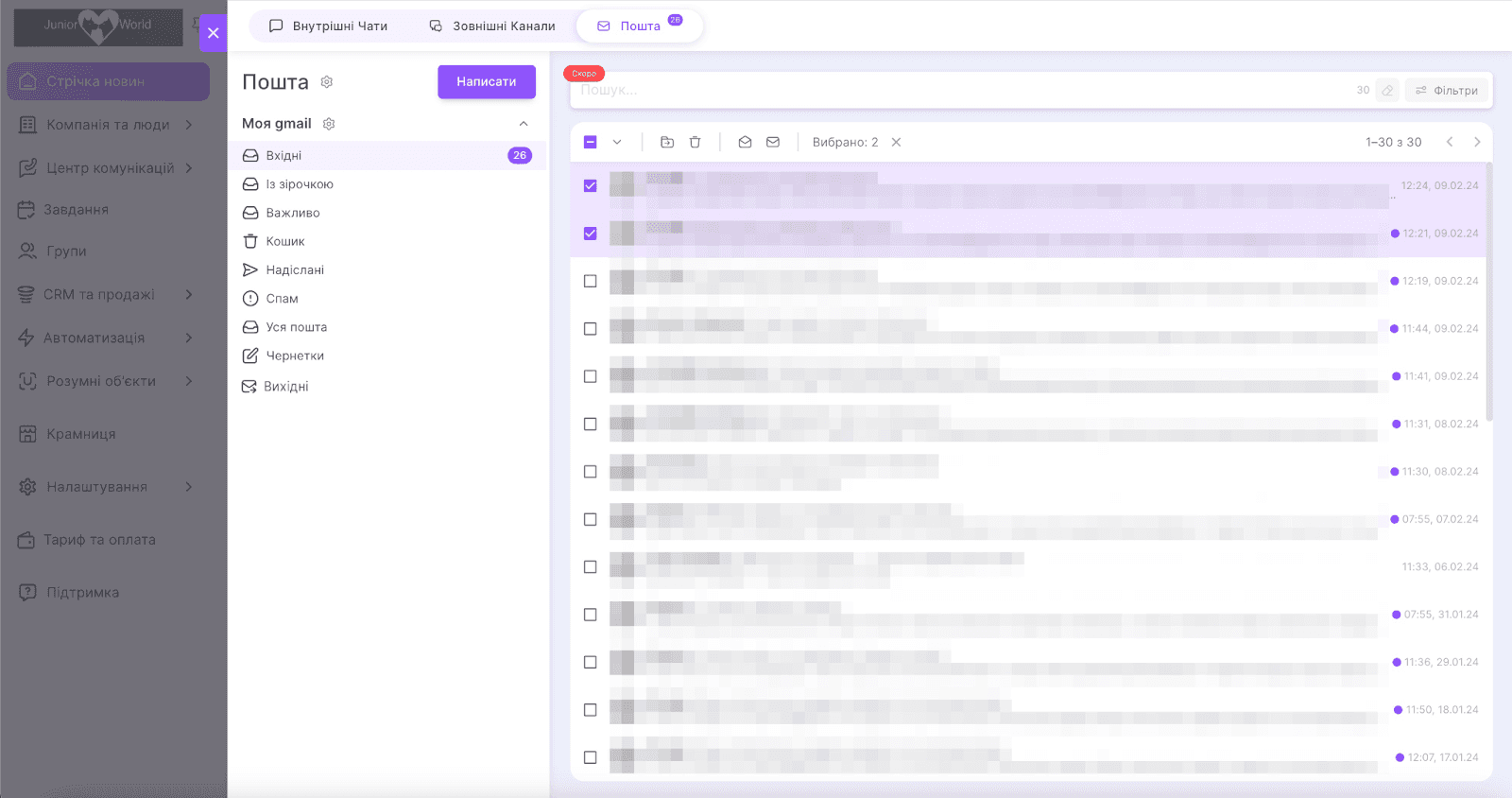Viewport: 1512px width, 798px height.
Task: Click the email list vertical scrollbar
Action: coord(1489,291)
